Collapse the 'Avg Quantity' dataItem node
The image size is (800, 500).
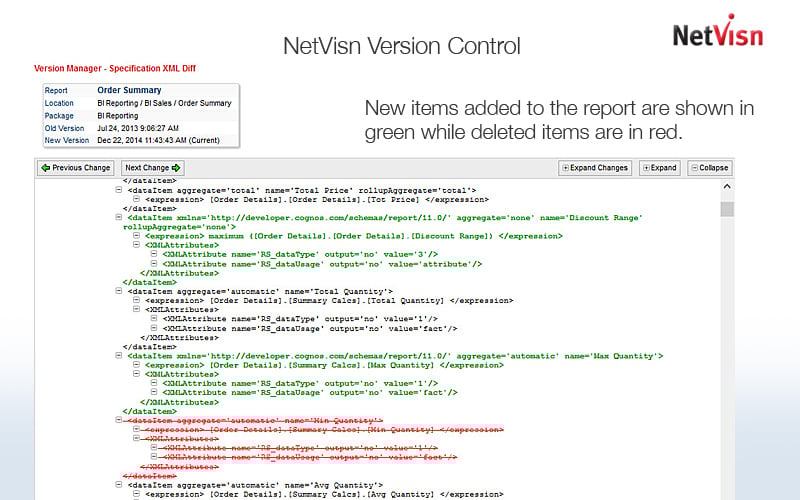point(118,485)
